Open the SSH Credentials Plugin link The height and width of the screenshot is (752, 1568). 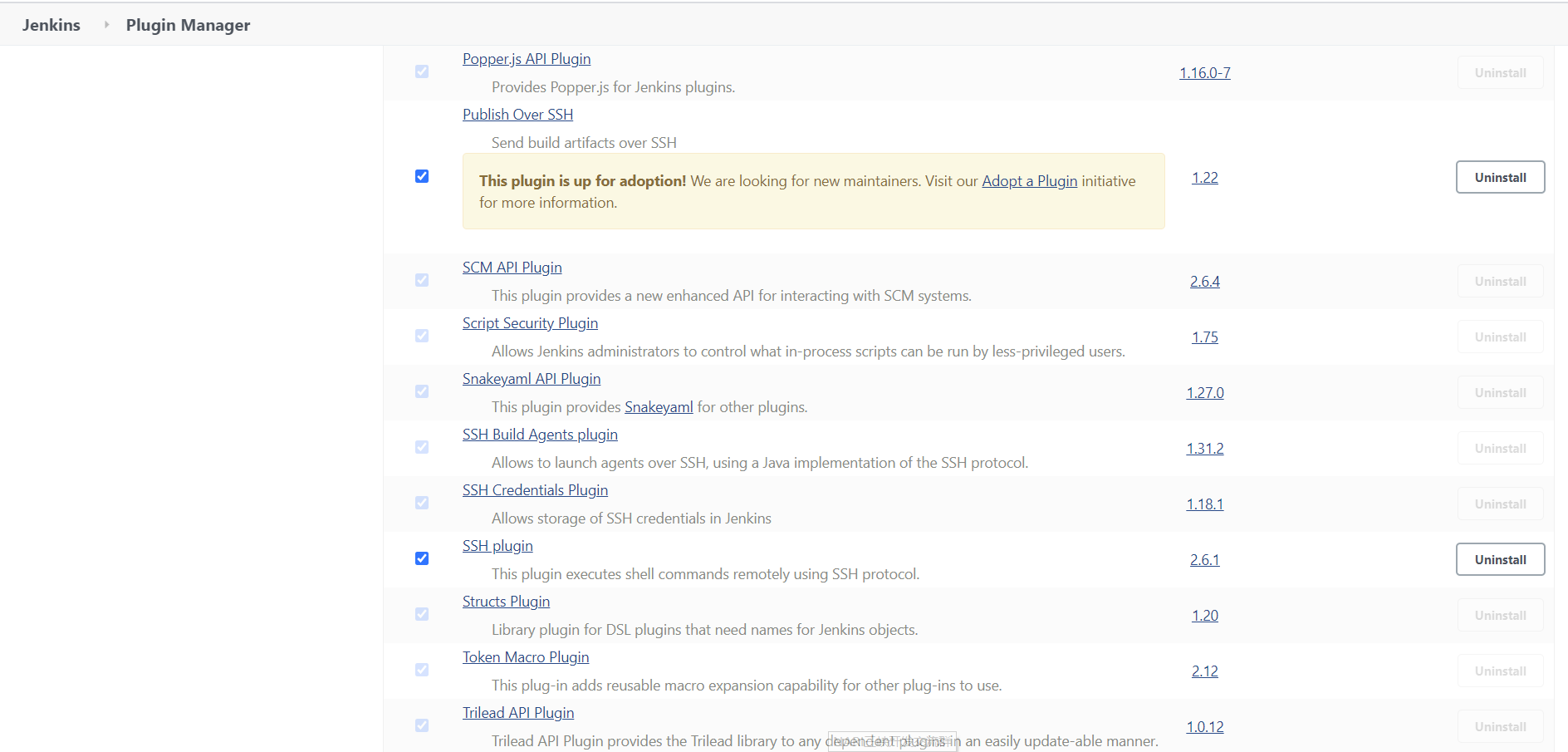pyautogui.click(x=535, y=490)
